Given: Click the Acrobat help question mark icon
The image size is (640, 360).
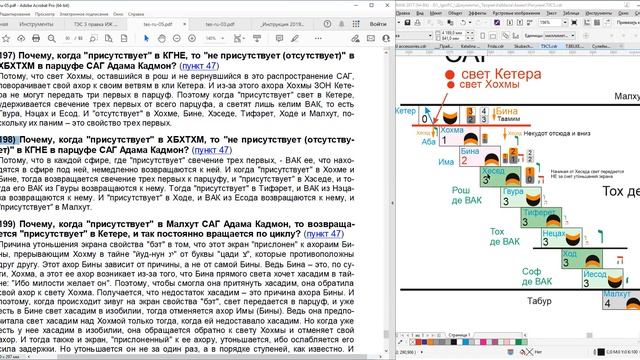Looking at the screenshot, I should tap(327, 24).
